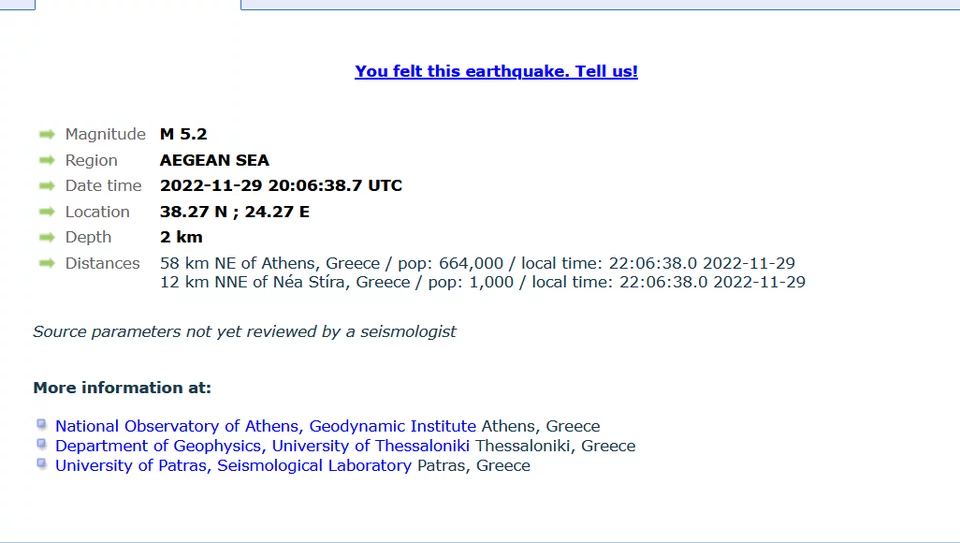The image size is (960, 543).
Task: Click the green arrow beside Depth
Action: (47, 237)
